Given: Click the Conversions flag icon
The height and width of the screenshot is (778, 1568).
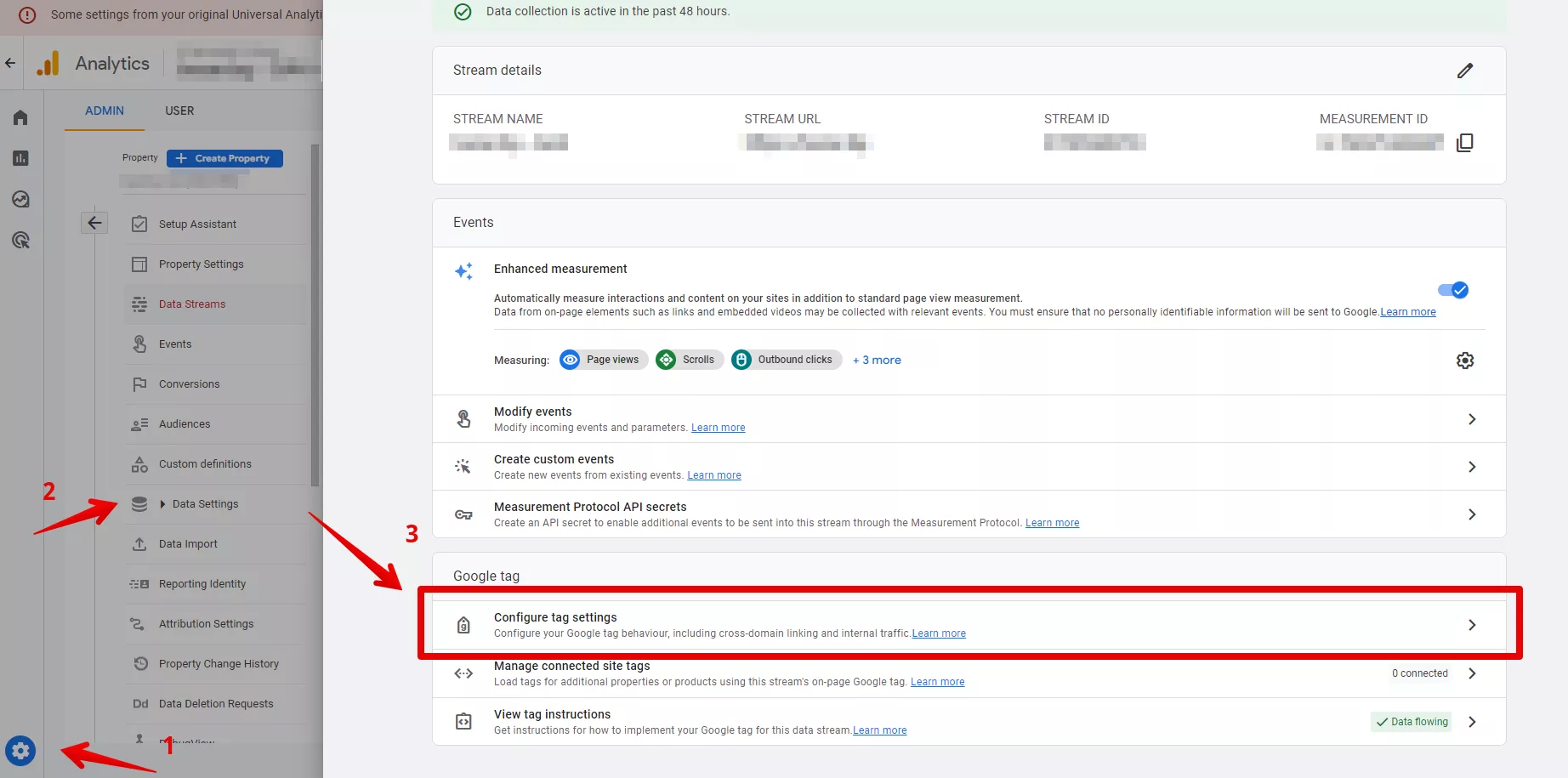Looking at the screenshot, I should (139, 383).
